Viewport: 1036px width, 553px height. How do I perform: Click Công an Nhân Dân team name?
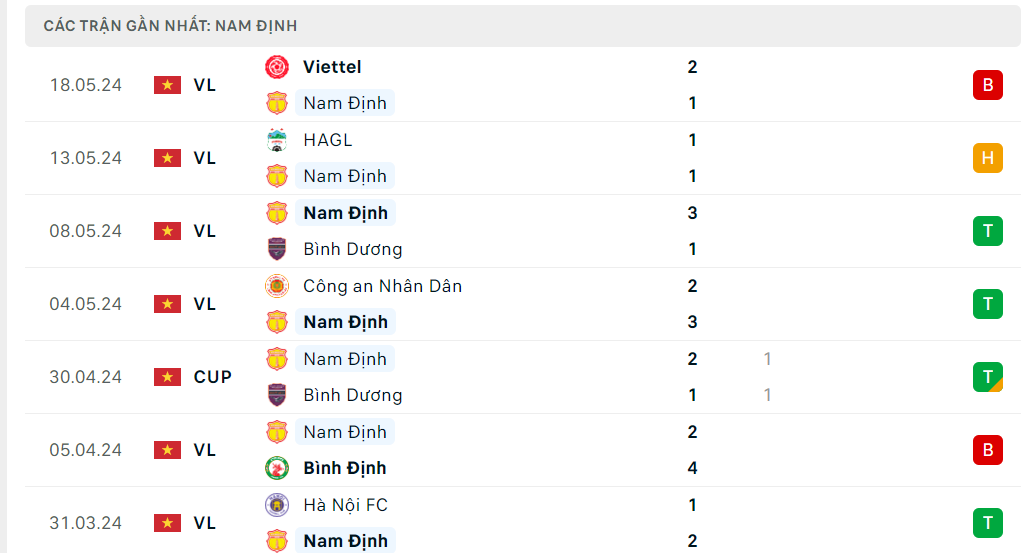pyautogui.click(x=382, y=286)
